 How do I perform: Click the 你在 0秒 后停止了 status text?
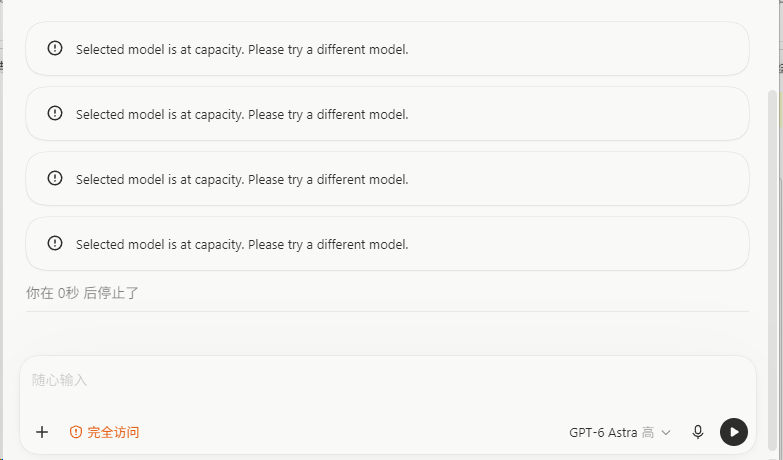click(82, 293)
